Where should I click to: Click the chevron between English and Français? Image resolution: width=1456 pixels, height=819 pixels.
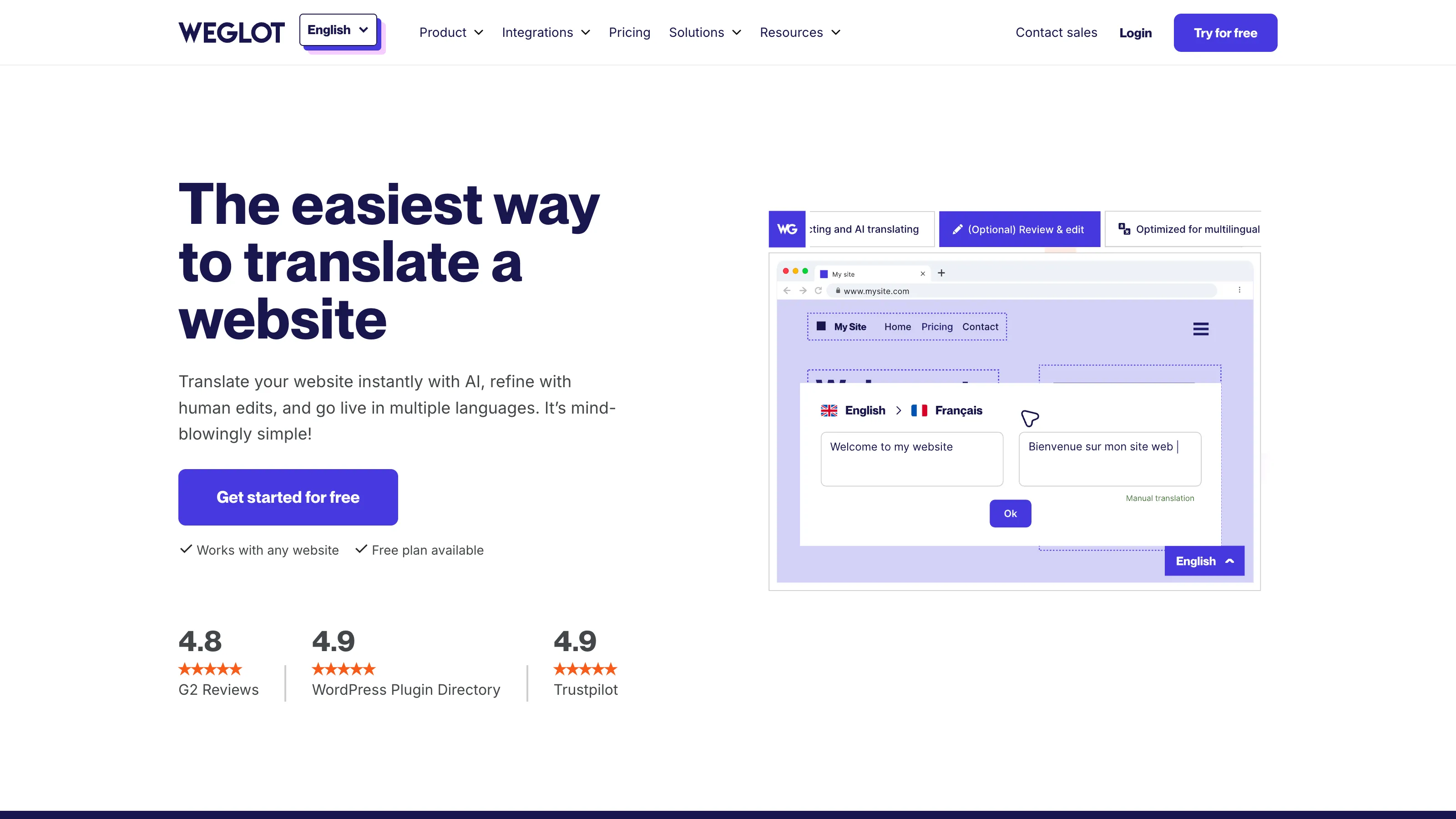point(898,410)
